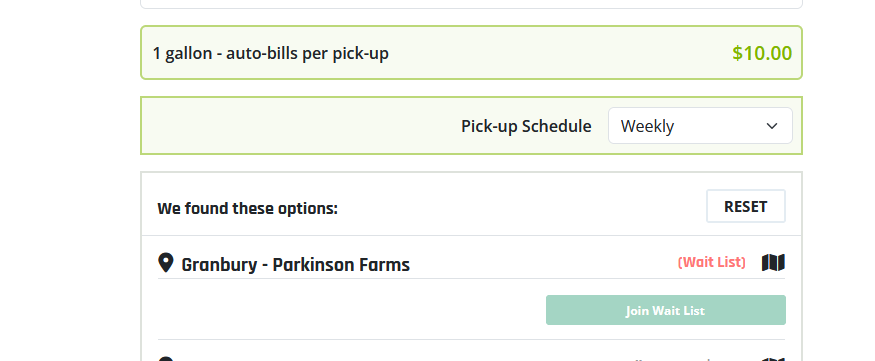Screen dimensions: 875x361
Task: Click the partially visible map icon at bottom
Action: 773,359
